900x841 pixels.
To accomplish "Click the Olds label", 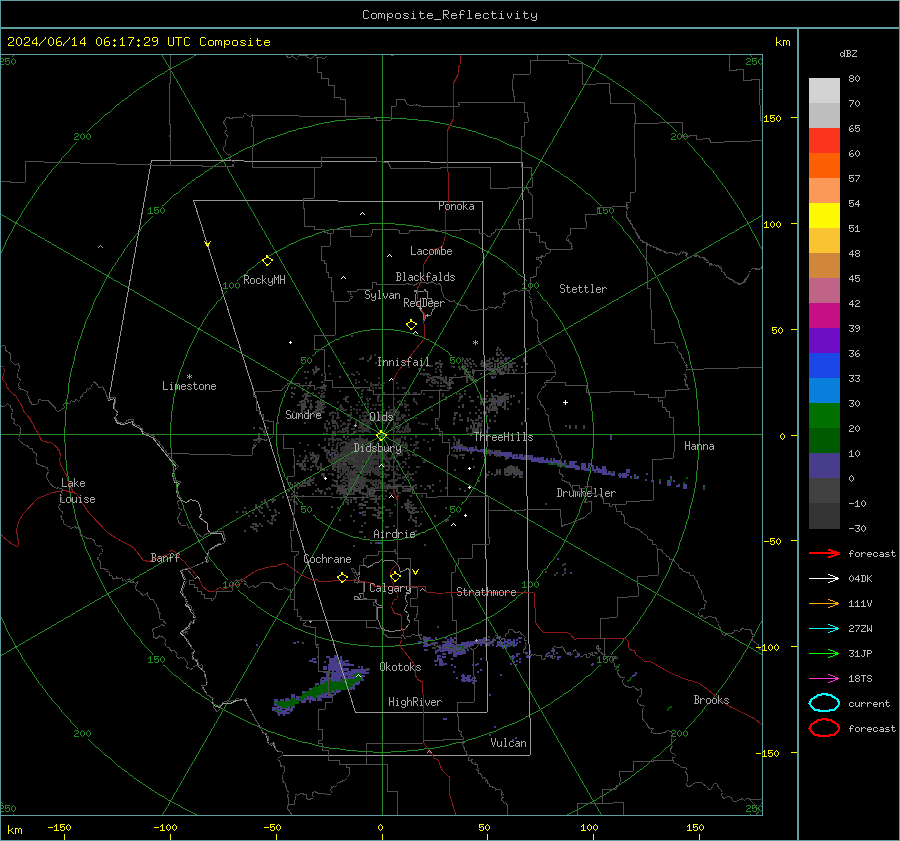I will (x=381, y=417).
